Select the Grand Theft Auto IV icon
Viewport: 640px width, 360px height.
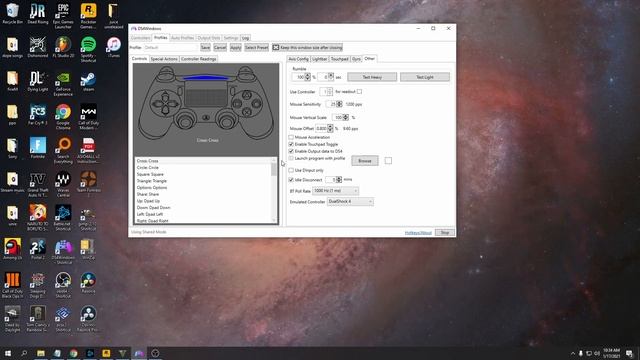(38, 184)
